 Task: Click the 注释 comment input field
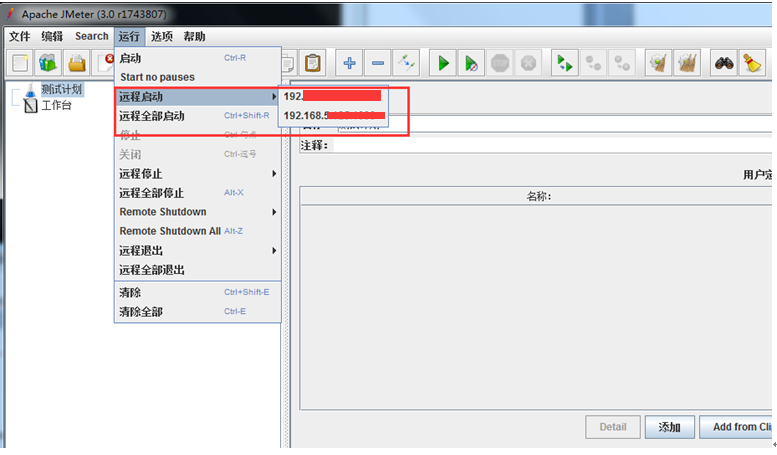[553, 145]
